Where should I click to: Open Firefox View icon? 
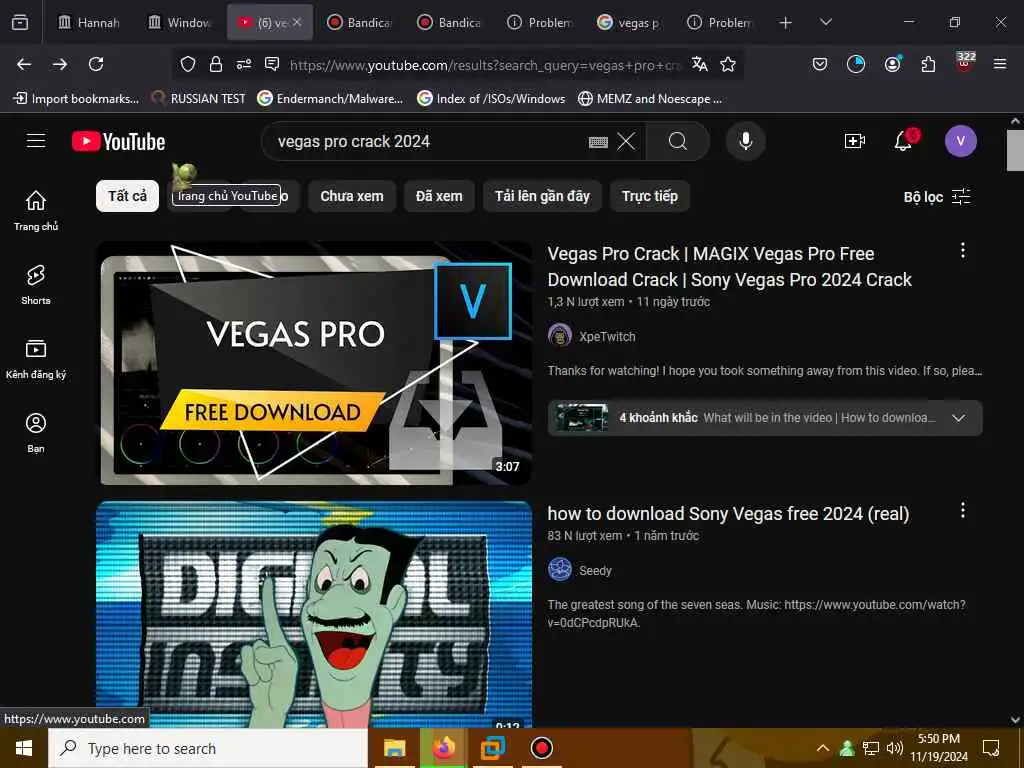coord(20,23)
